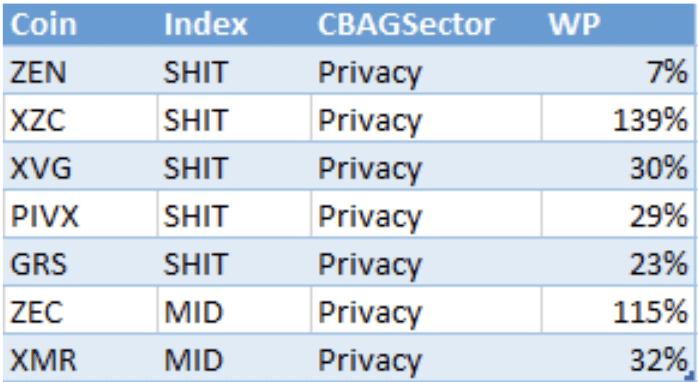Viewport: 698px width, 382px height.
Task: Select the ZEN coin cell
Action: pyautogui.click(x=80, y=69)
